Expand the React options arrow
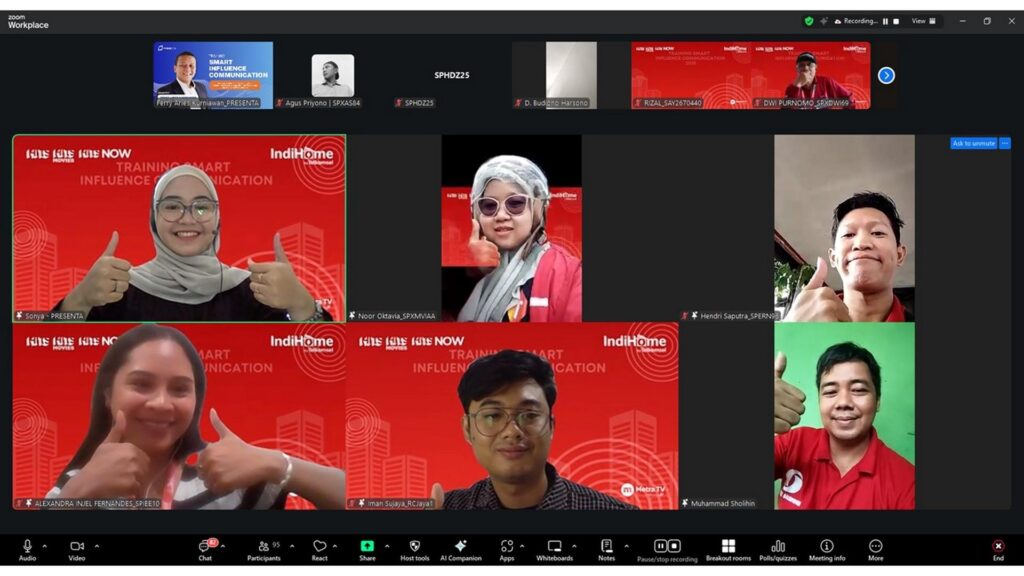1024x576 pixels. pos(335,546)
